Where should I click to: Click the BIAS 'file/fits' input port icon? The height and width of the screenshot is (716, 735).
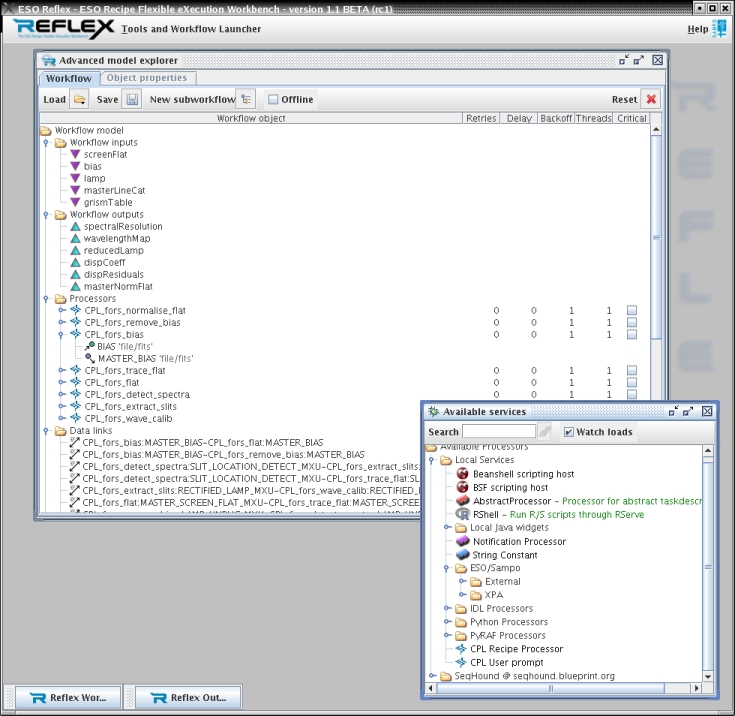coord(90,346)
